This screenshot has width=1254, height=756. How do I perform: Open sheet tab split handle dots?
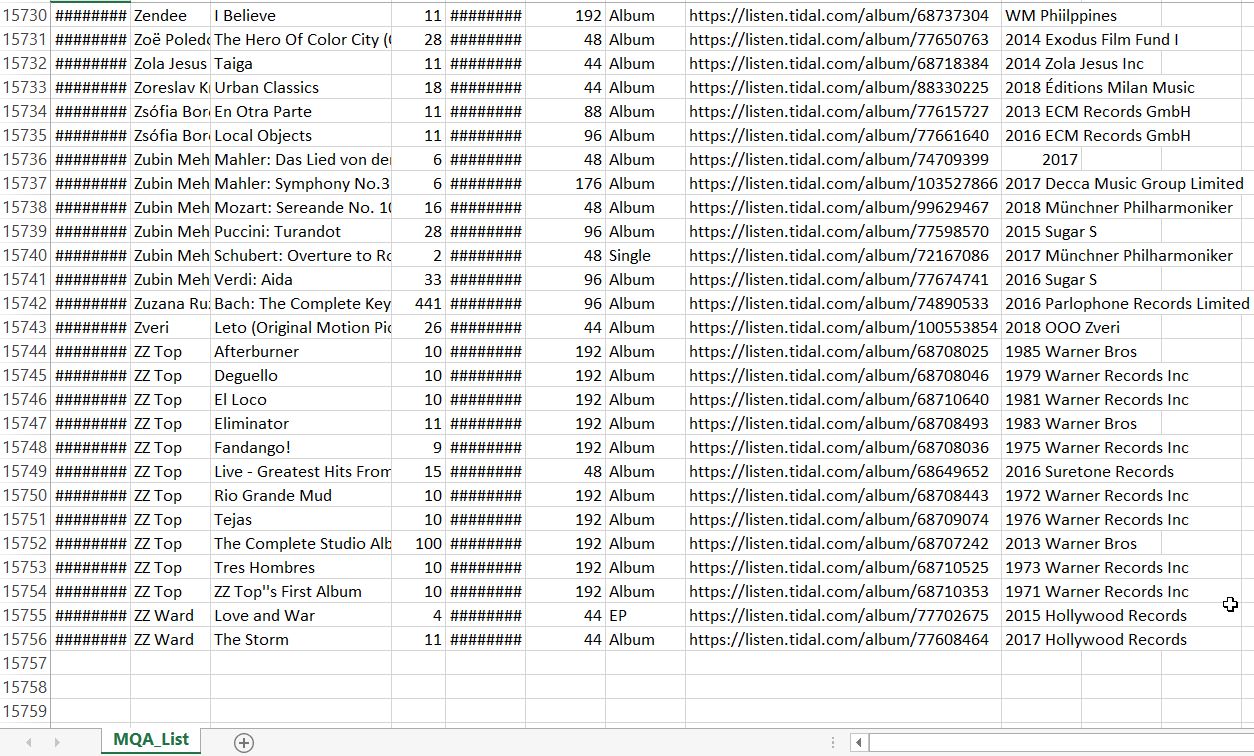832,742
